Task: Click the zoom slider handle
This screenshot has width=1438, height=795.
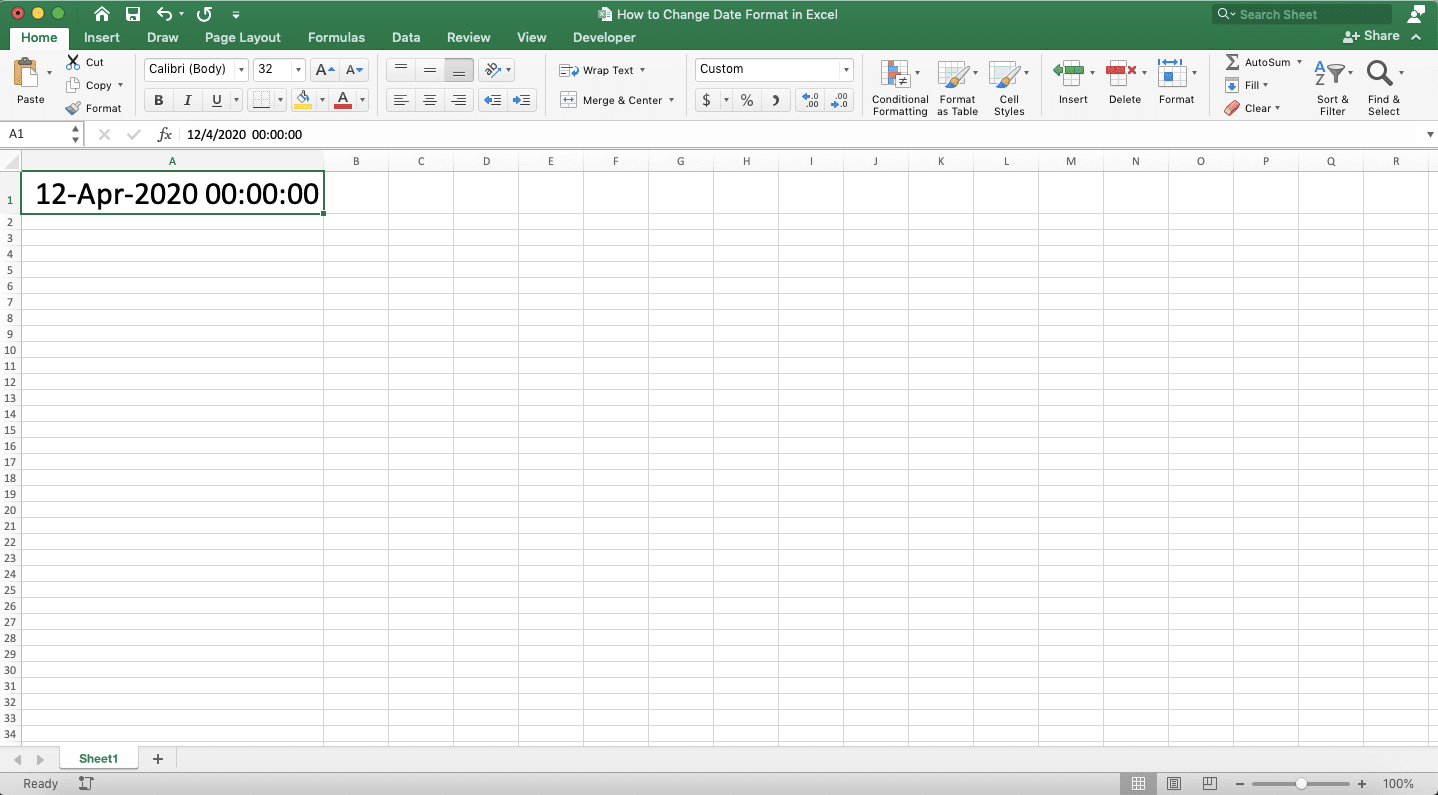Action: tap(1301, 784)
